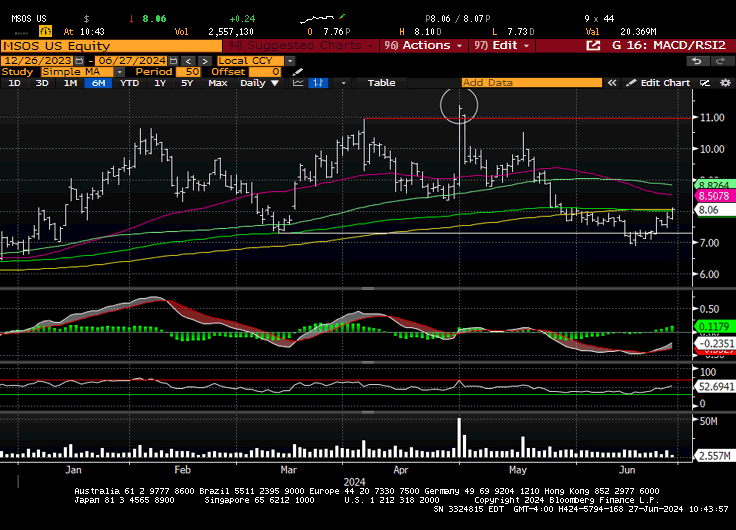Collapse panel with double-left chevron
736x530 pixels.
pyautogui.click(x=612, y=83)
